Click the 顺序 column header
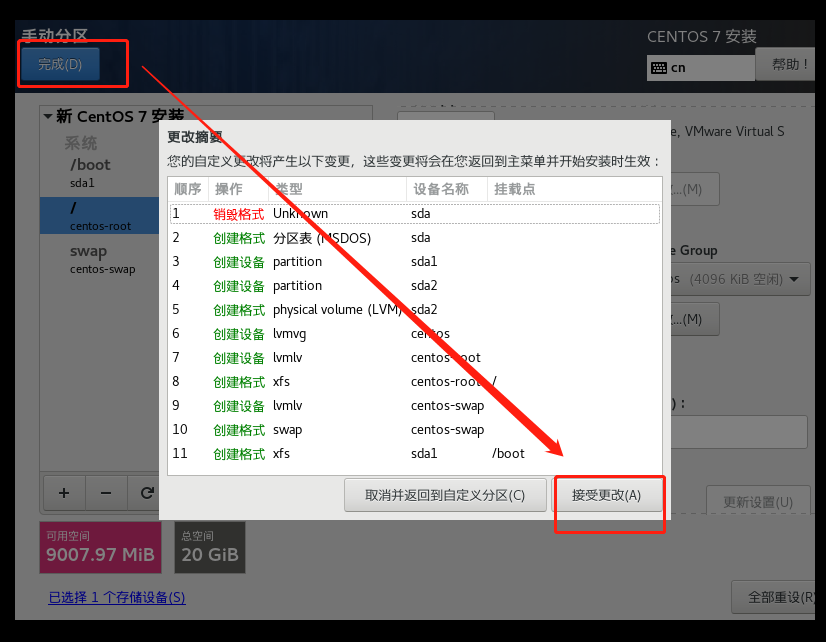 (x=189, y=189)
